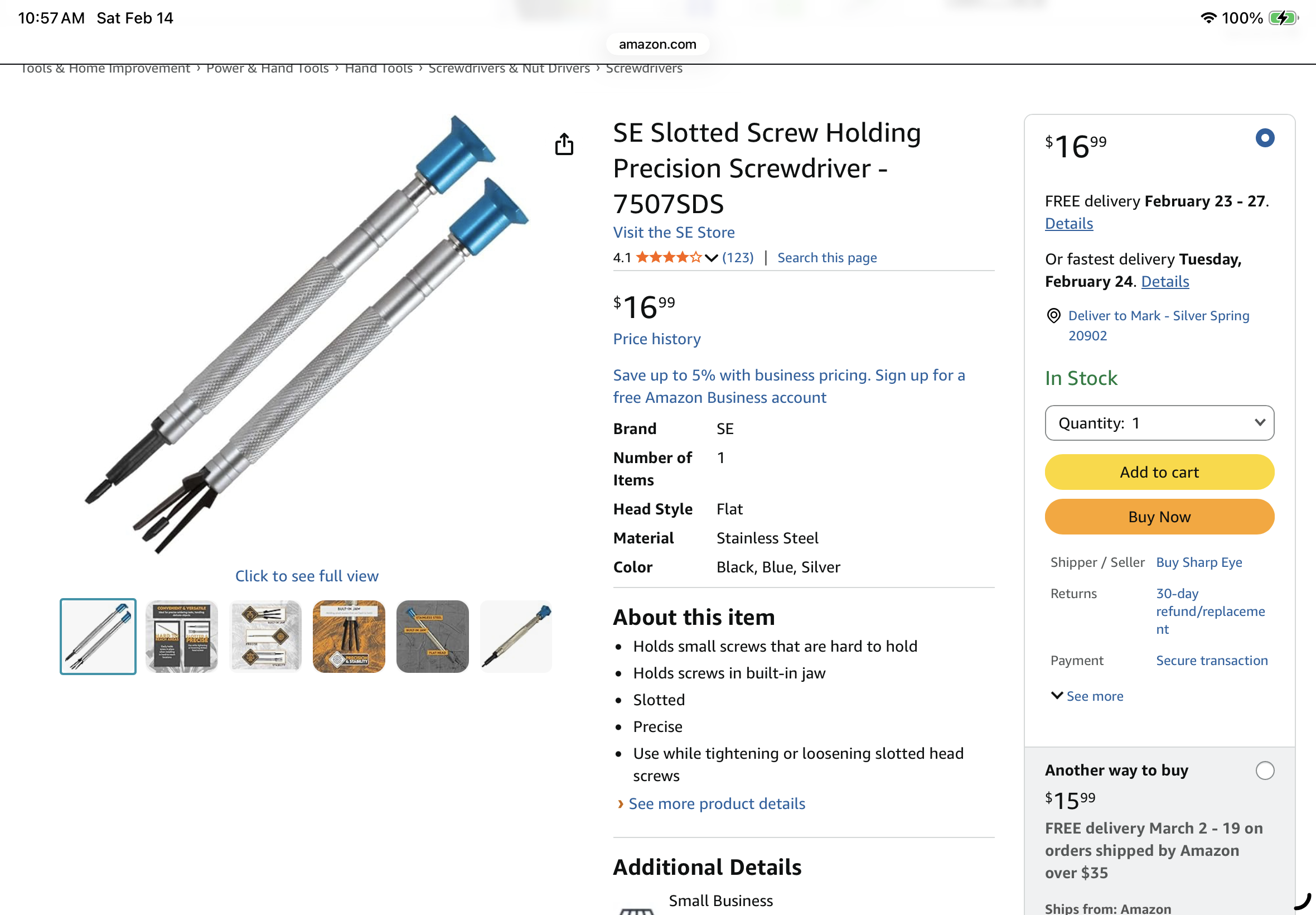Tap the Wi-Fi status icon
Image resolution: width=1316 pixels, height=915 pixels.
[1208, 18]
